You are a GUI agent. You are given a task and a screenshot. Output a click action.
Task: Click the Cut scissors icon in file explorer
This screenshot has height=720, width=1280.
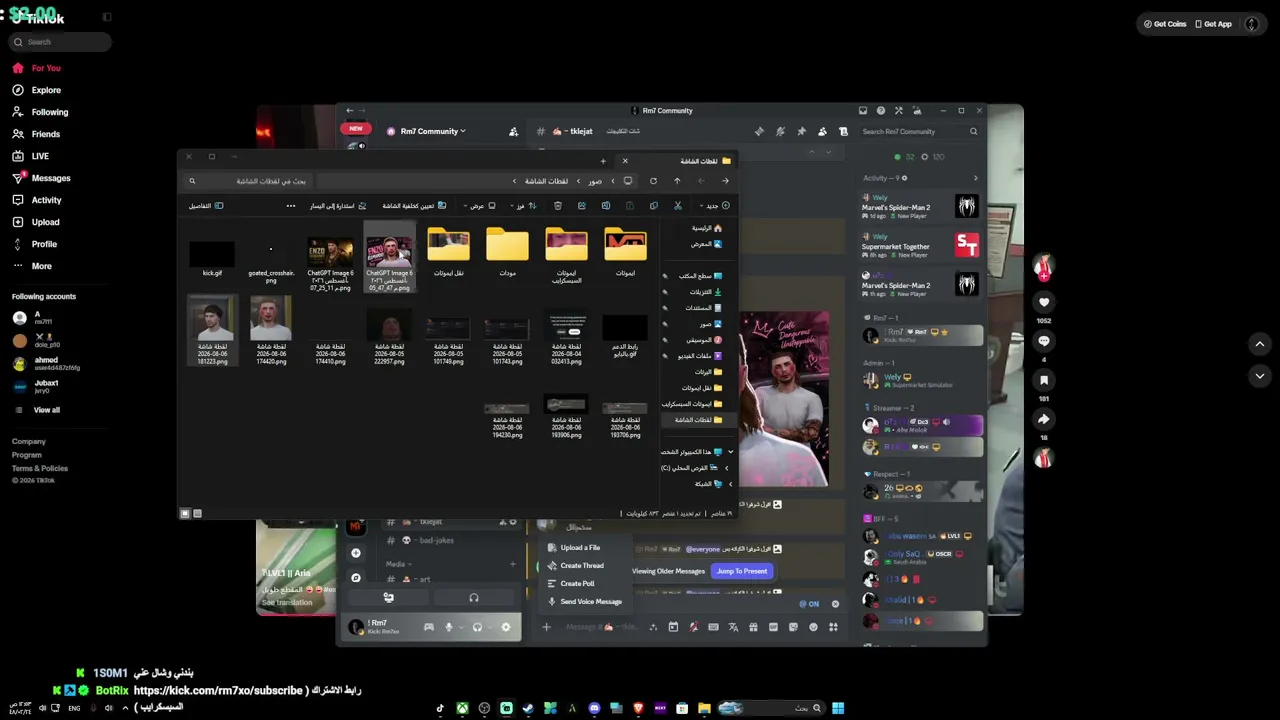[x=678, y=206]
